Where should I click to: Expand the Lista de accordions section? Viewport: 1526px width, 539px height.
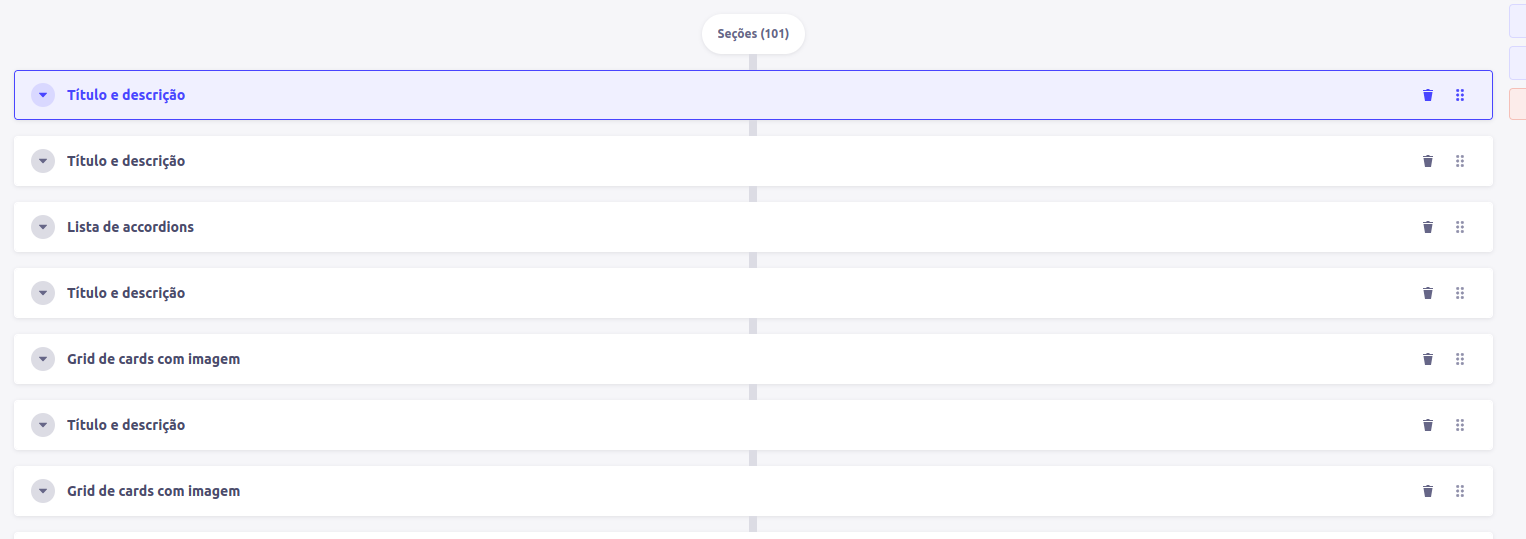coord(43,227)
